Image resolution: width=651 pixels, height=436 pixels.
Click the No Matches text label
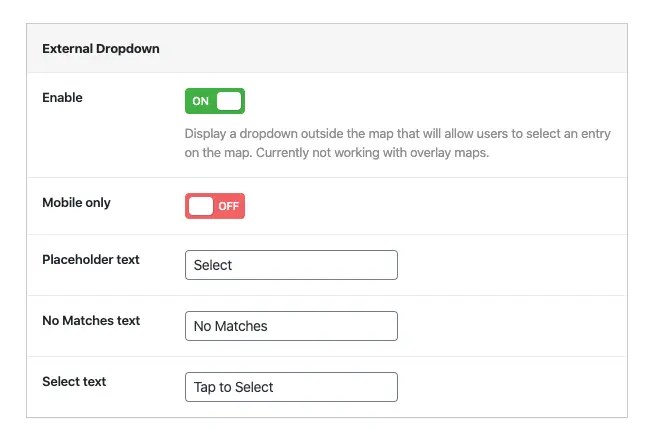(91, 321)
